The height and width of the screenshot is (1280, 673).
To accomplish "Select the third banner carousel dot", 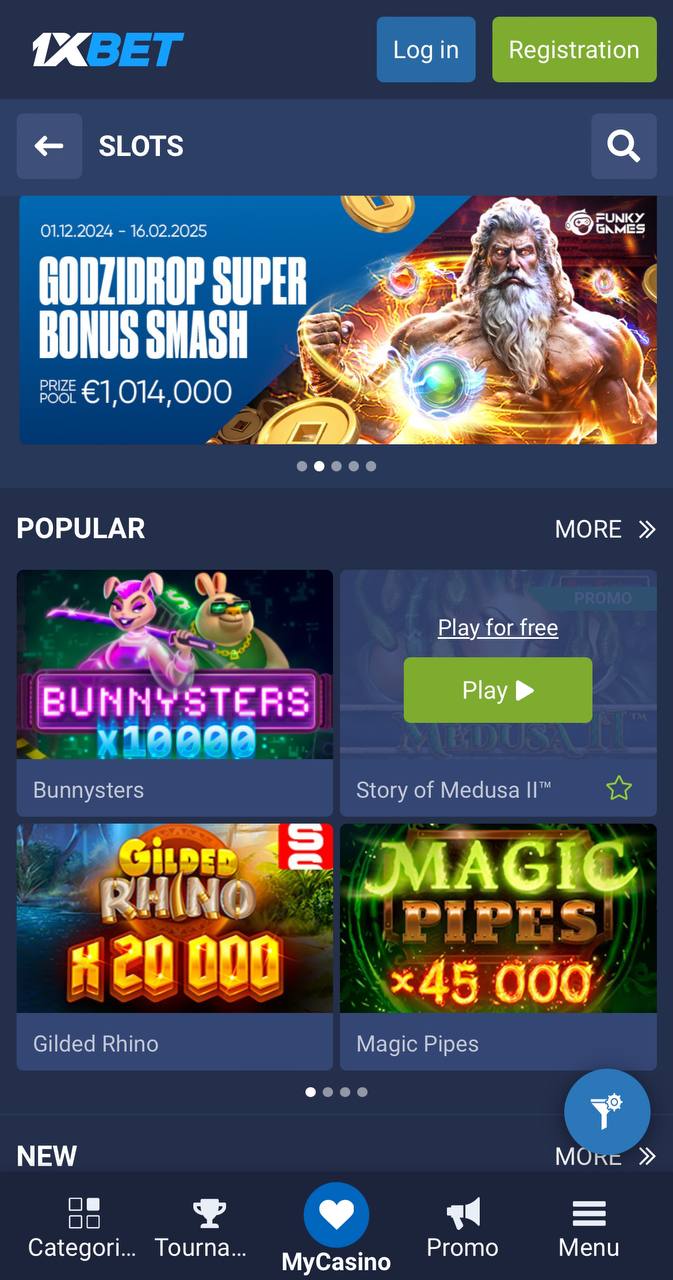I will pyautogui.click(x=336, y=466).
